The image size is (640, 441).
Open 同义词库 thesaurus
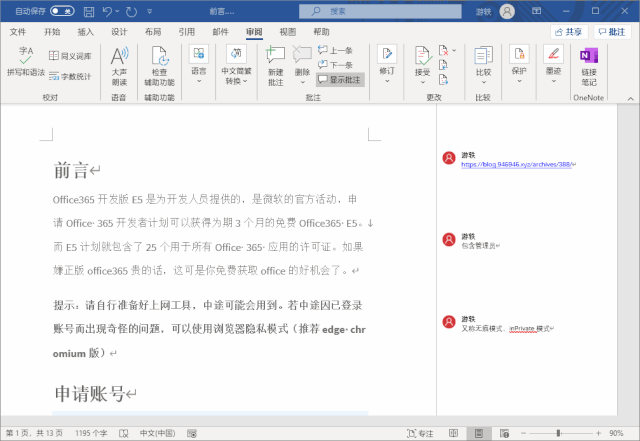[x=70, y=56]
